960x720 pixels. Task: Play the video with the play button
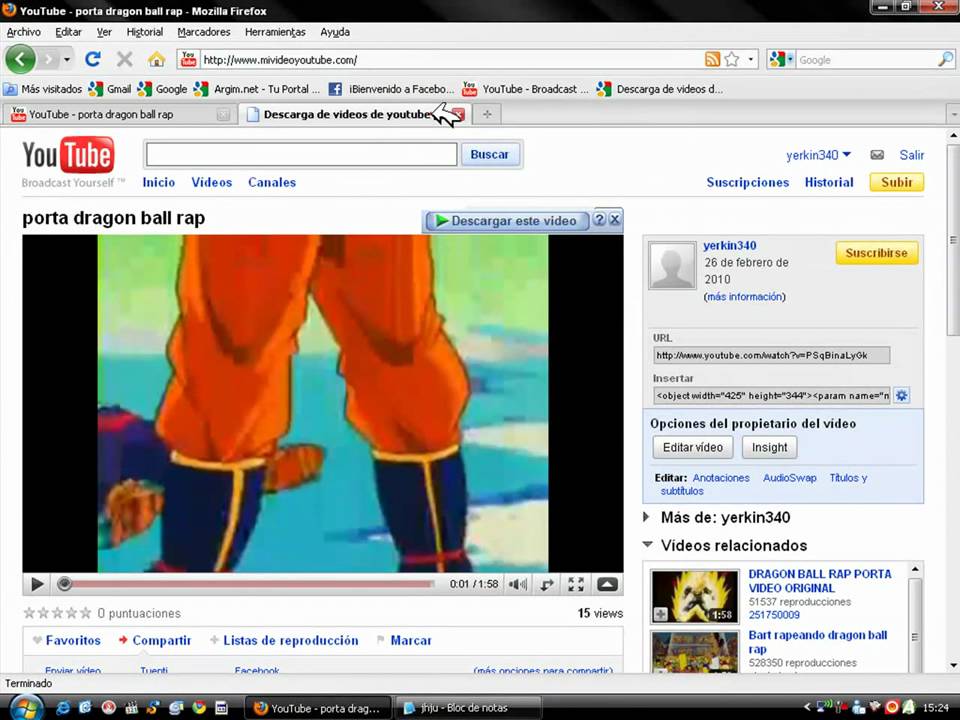click(x=37, y=585)
